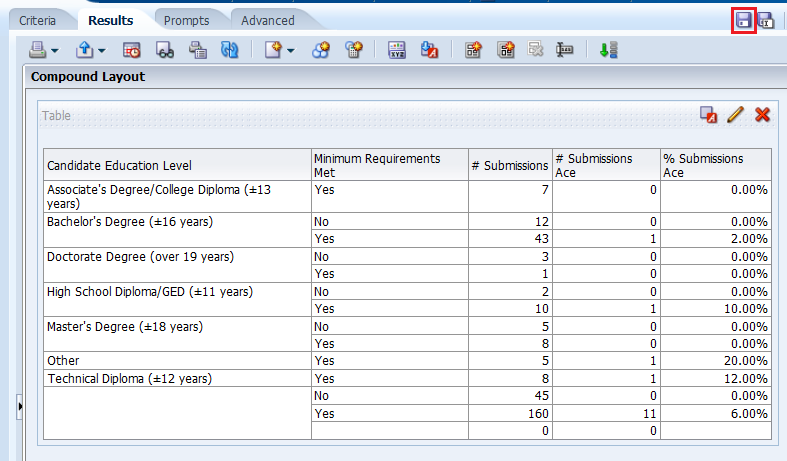The height and width of the screenshot is (461, 787).
Task: Open the New View dropdown arrow
Action: pos(291,50)
